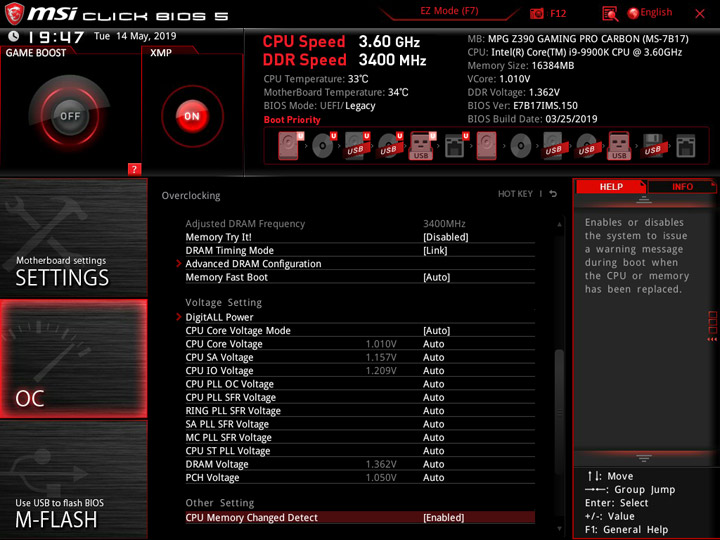Open CPU Core Voltage Mode [Auto] options
Viewport: 720px width, 540px height.
click(360, 331)
